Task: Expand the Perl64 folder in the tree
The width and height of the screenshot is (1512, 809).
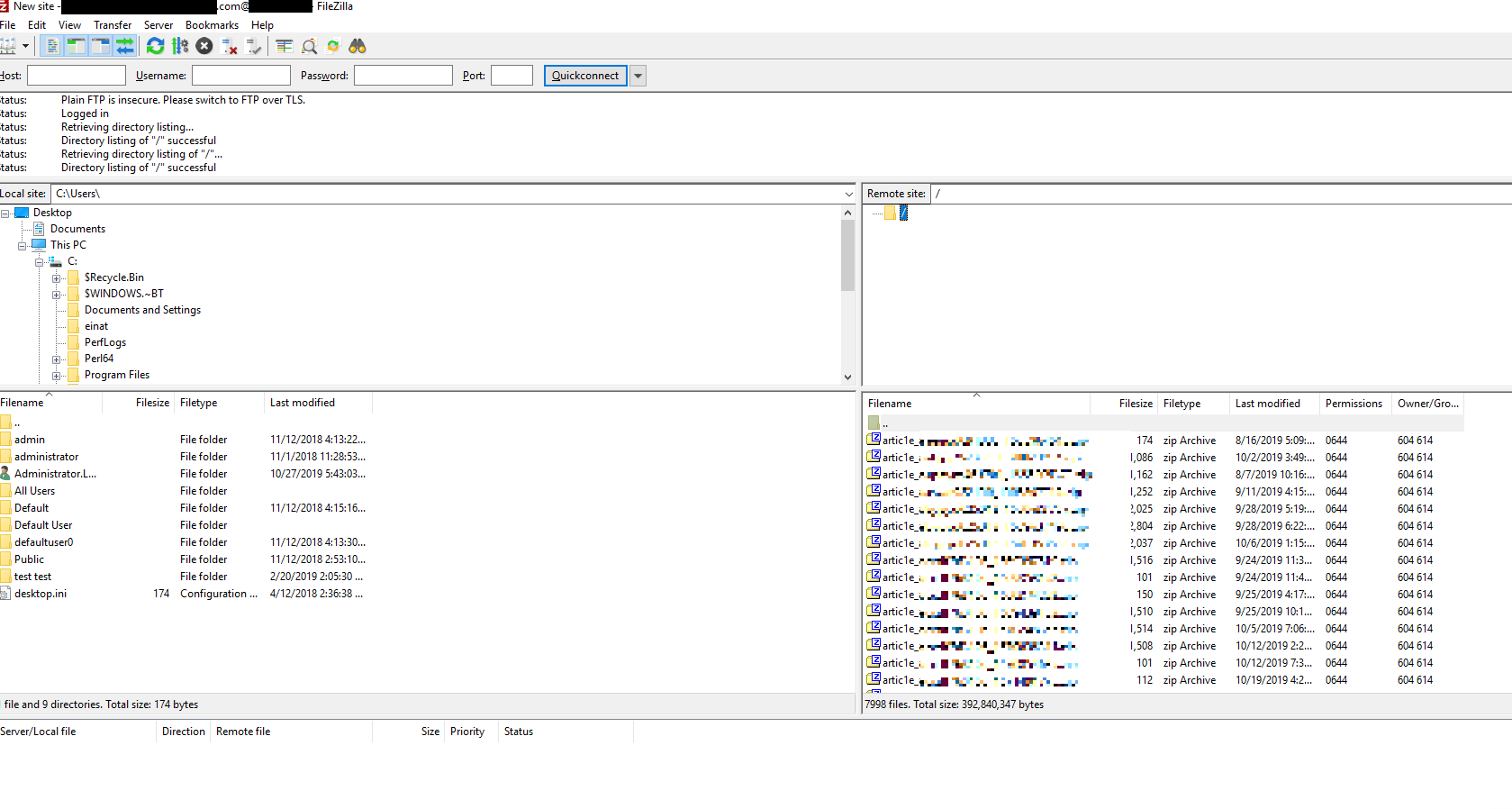Action: pos(57,359)
